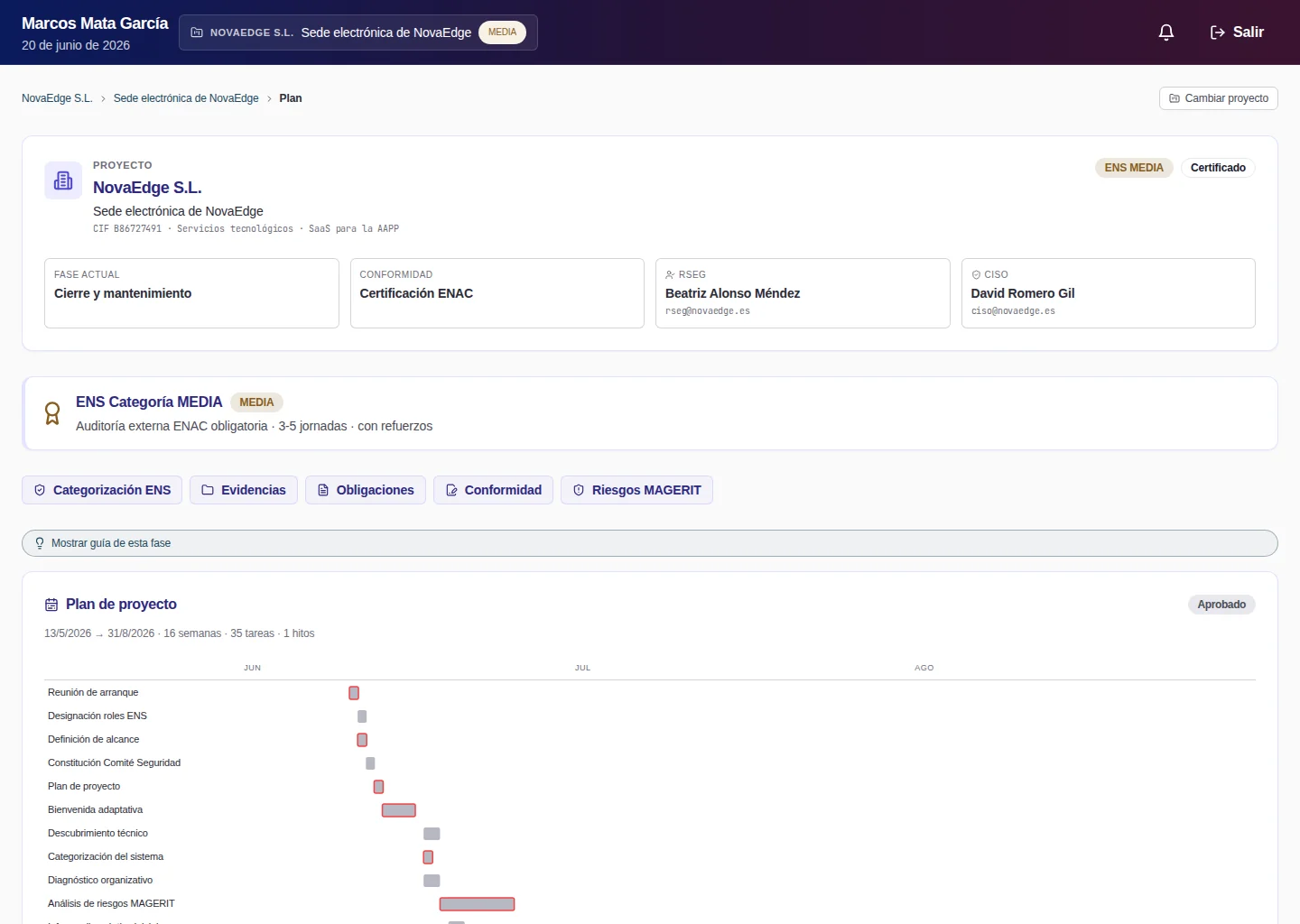Click the Reunión de arranque task label
The height and width of the screenshot is (924, 1300).
point(93,692)
